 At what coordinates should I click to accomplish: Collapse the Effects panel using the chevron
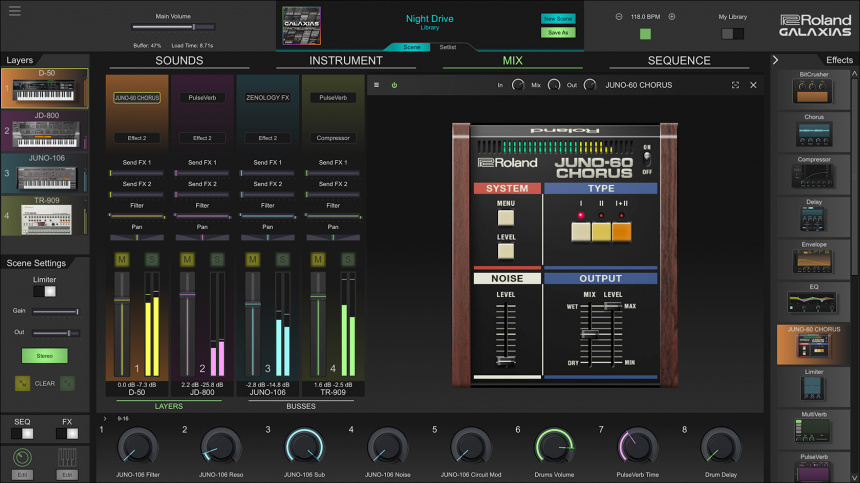click(x=775, y=60)
